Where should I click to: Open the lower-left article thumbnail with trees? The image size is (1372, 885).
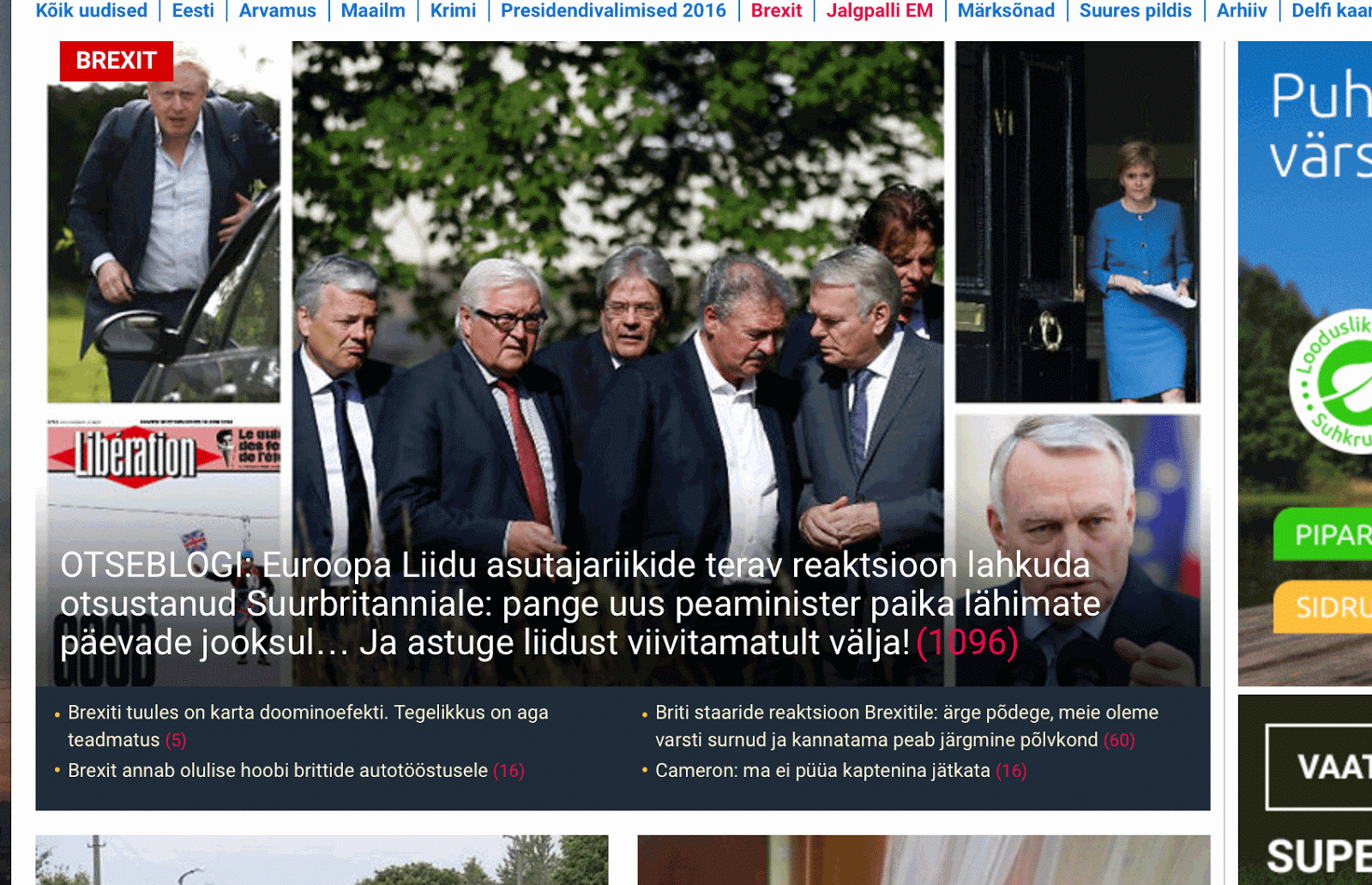[x=322, y=860]
